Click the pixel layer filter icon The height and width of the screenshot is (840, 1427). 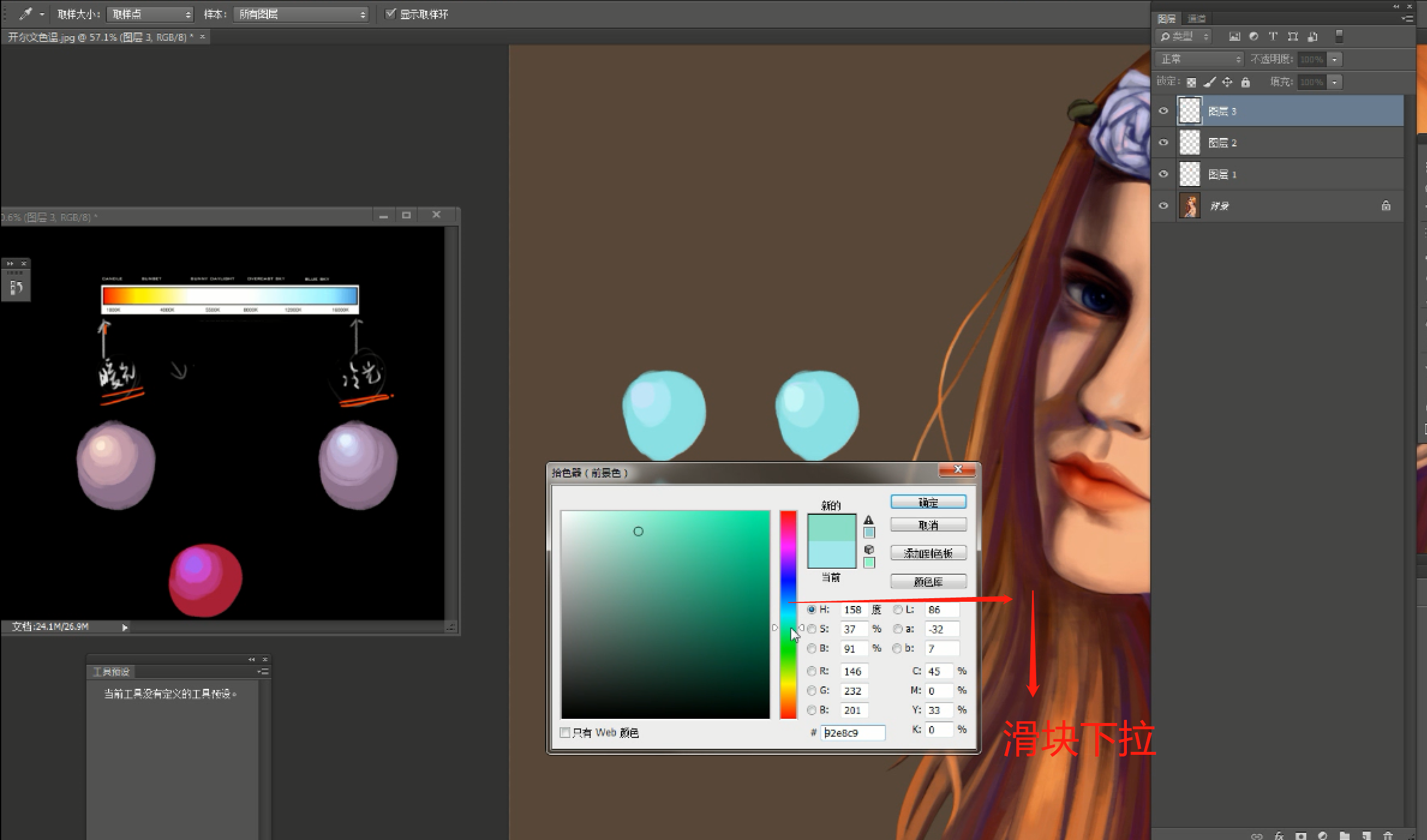[x=1234, y=37]
